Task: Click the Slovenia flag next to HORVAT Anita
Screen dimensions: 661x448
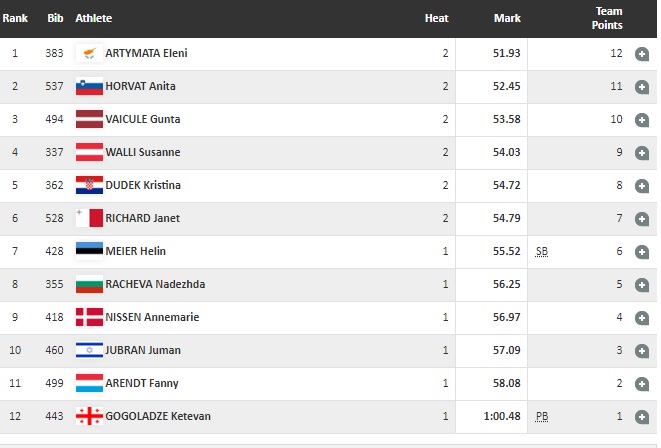Action: pyautogui.click(x=90, y=87)
